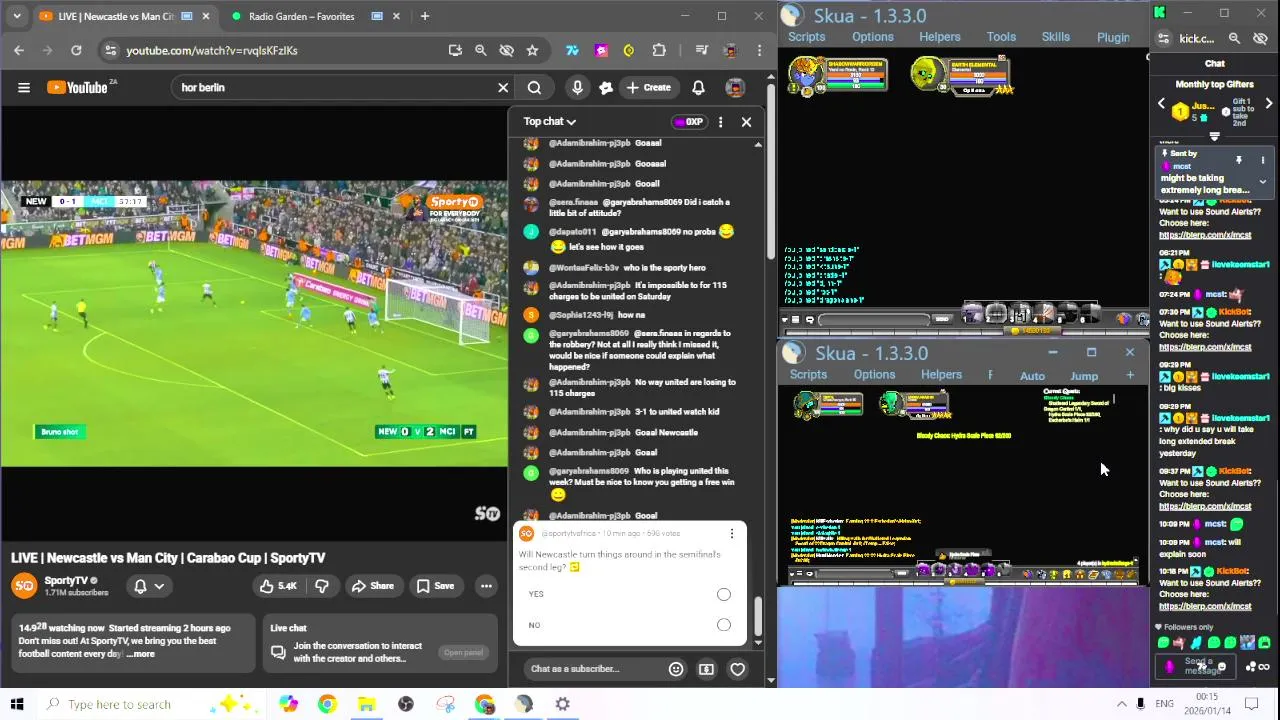Open poll three-dot options menu
Image resolution: width=1280 pixels, height=720 pixels.
coord(731,533)
